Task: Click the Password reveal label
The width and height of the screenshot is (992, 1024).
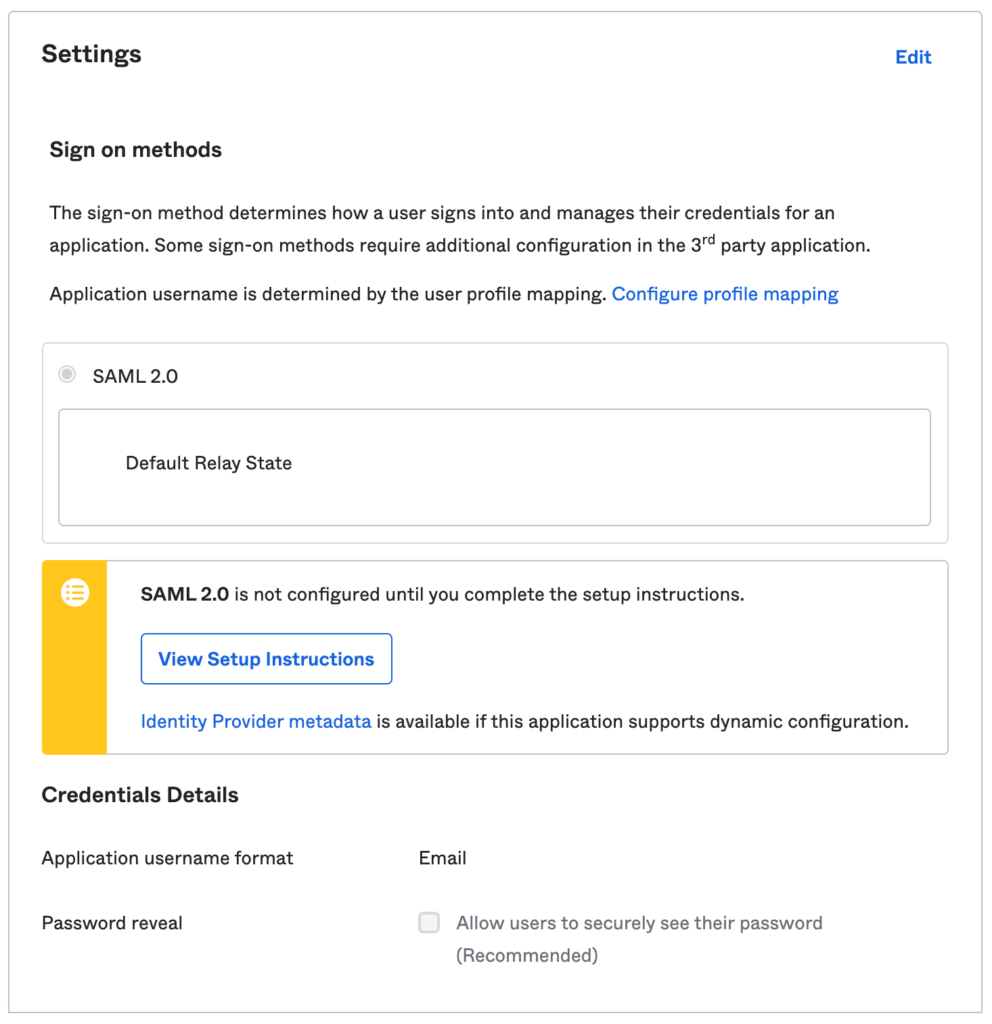Action: 111,923
